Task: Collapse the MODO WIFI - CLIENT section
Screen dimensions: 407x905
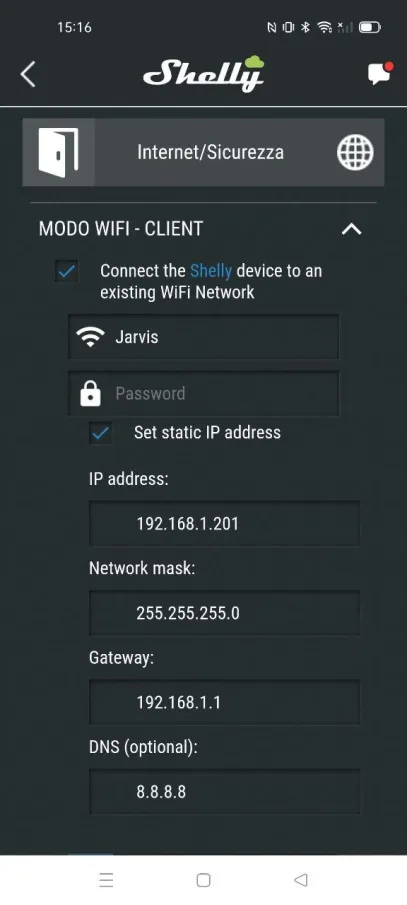Action: [352, 229]
